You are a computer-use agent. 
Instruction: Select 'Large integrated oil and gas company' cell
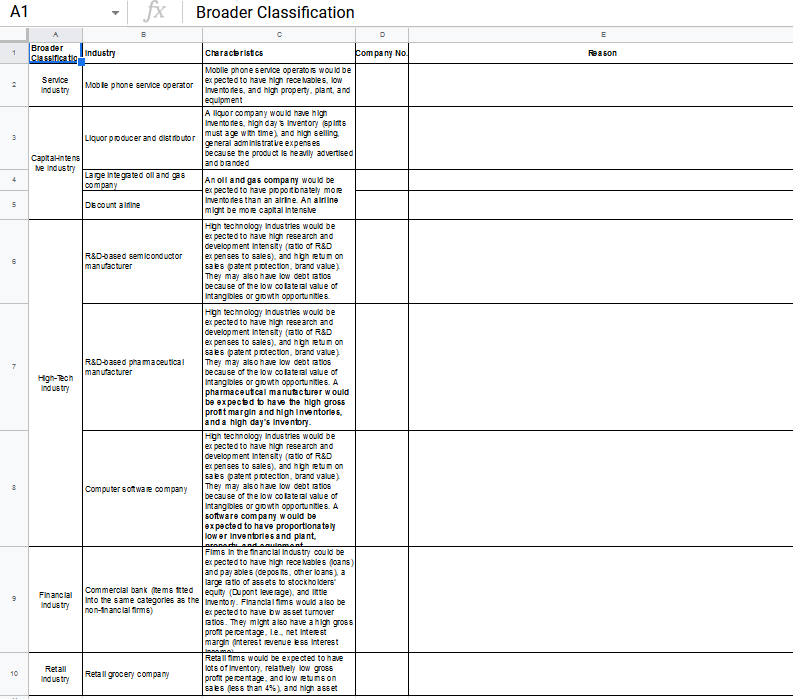pos(143,180)
